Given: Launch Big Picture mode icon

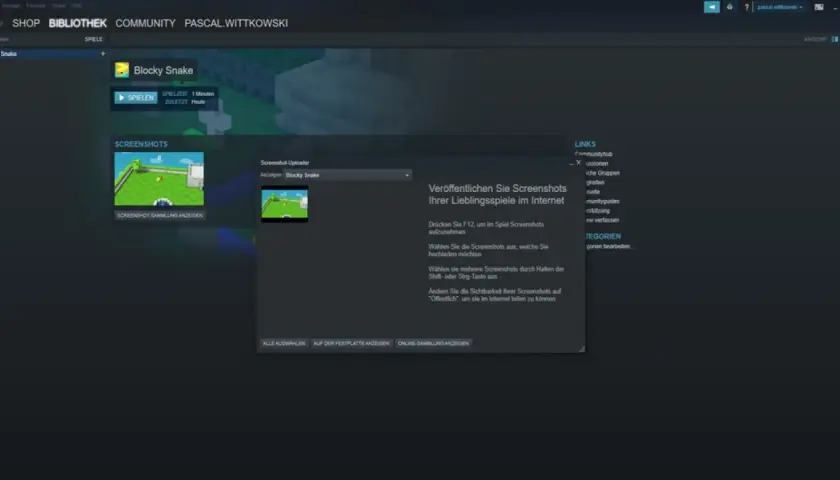Looking at the screenshot, I should [819, 7].
